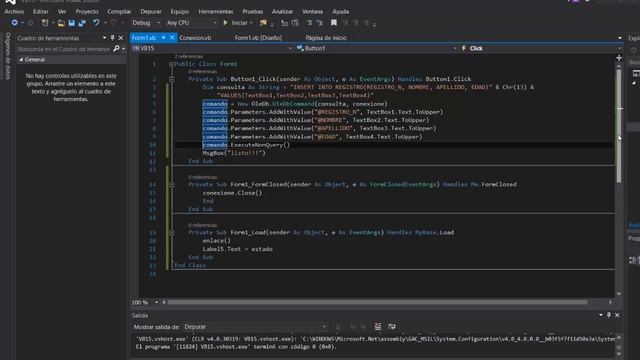
Task: Start debugging with the Iniciar button
Action: pos(236,23)
